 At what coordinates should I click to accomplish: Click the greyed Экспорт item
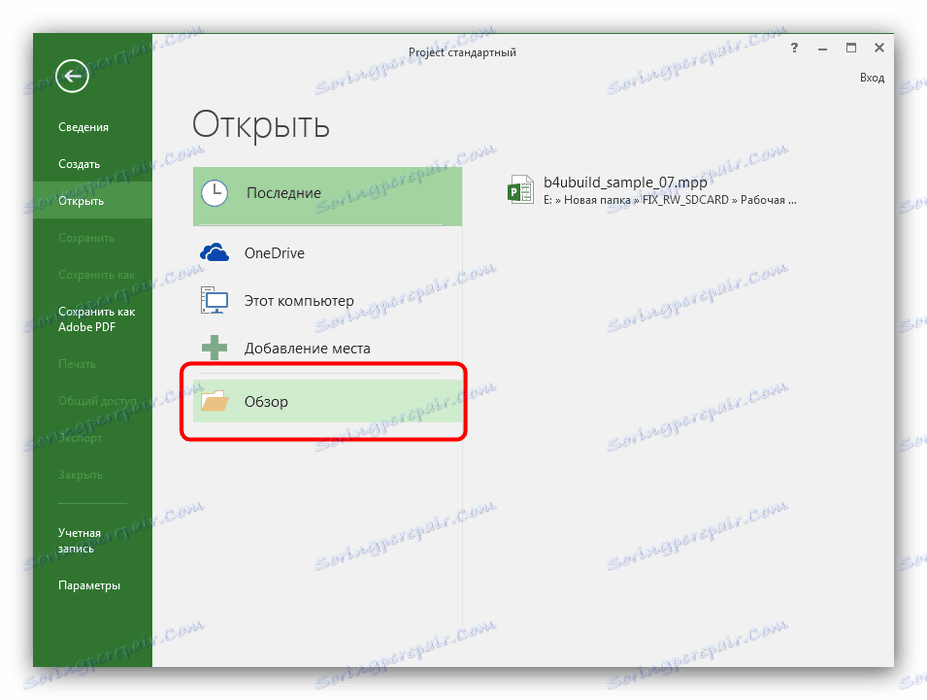pos(80,438)
